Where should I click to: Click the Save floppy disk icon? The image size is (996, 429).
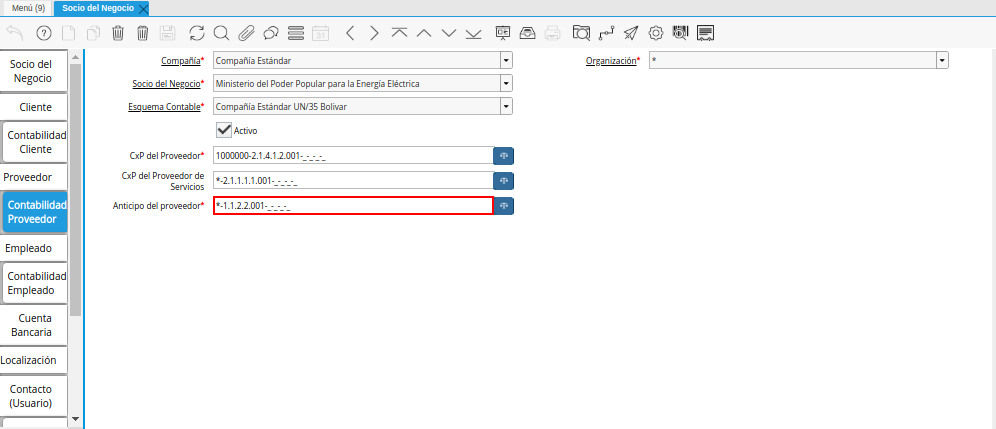coord(168,33)
